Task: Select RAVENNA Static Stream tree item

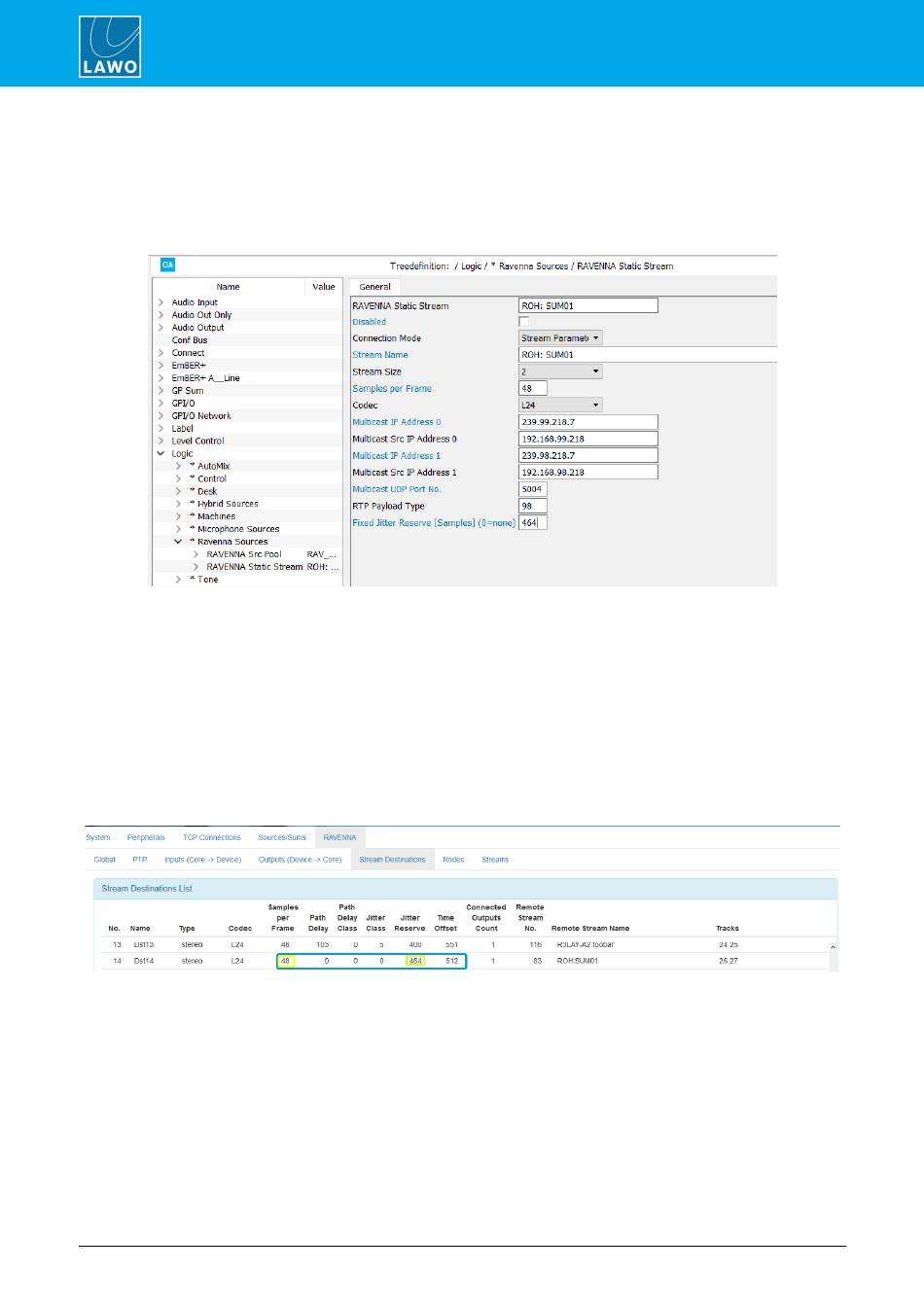Action: tap(254, 567)
